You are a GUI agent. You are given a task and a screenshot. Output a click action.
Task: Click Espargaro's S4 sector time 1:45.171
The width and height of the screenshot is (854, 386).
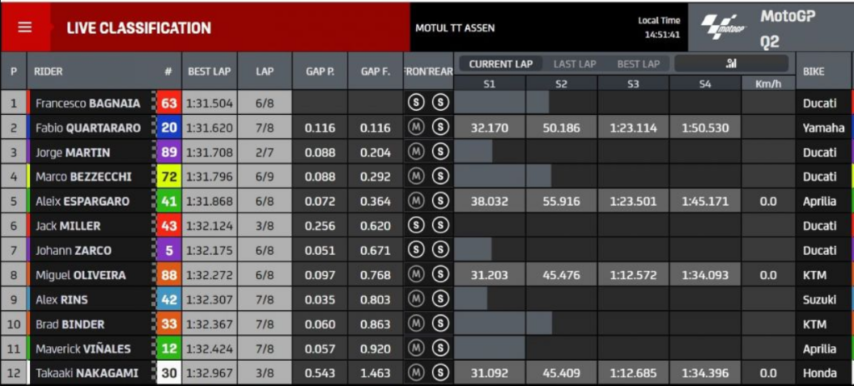click(x=705, y=201)
